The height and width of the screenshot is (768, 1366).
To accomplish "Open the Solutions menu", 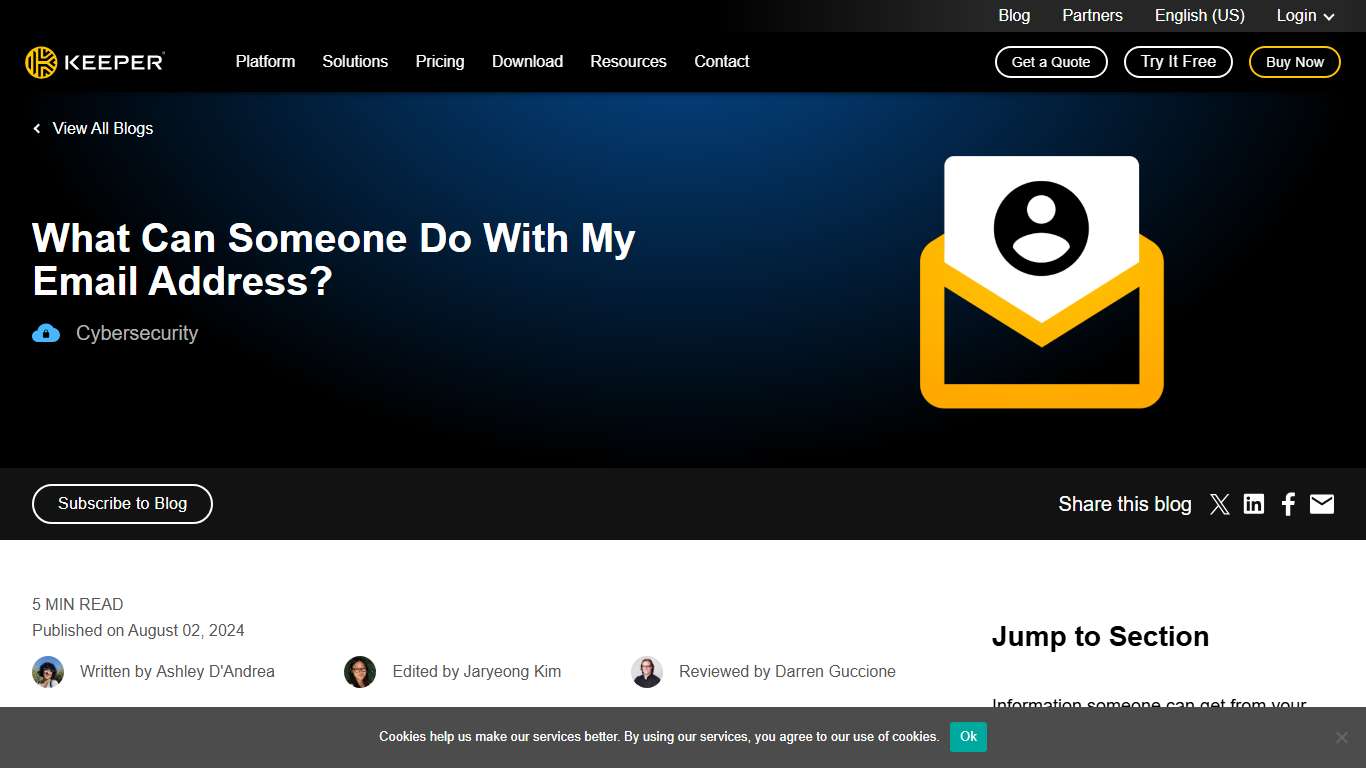I will pyautogui.click(x=355, y=62).
